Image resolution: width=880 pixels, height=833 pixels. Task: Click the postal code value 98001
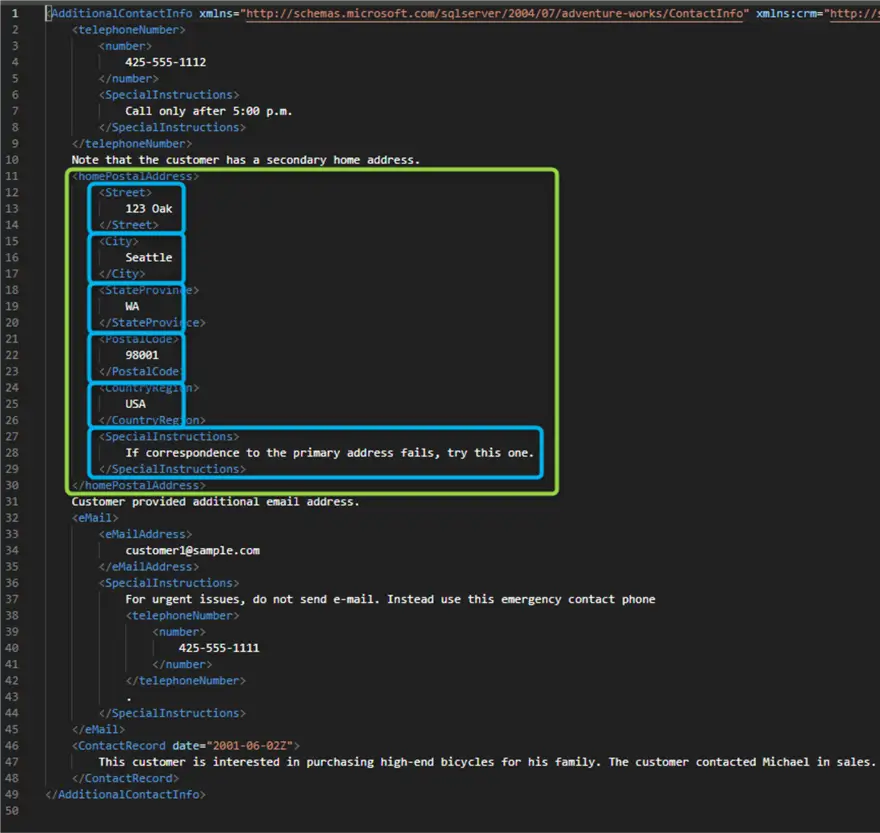point(141,355)
